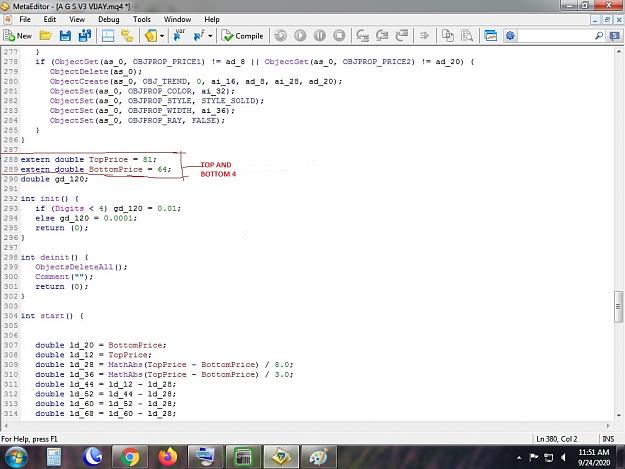Open the Debug menu
Screen dimensions: 625x469
click(x=108, y=19)
